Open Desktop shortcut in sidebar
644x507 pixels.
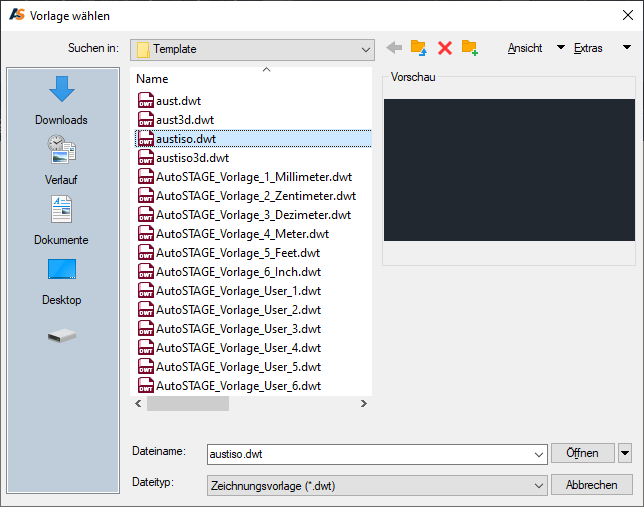pos(62,281)
